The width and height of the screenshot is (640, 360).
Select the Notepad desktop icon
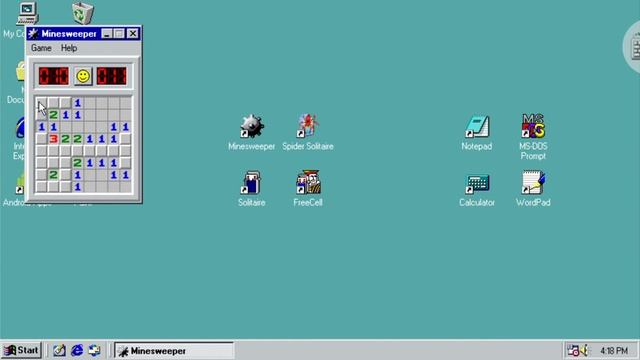tap(477, 133)
